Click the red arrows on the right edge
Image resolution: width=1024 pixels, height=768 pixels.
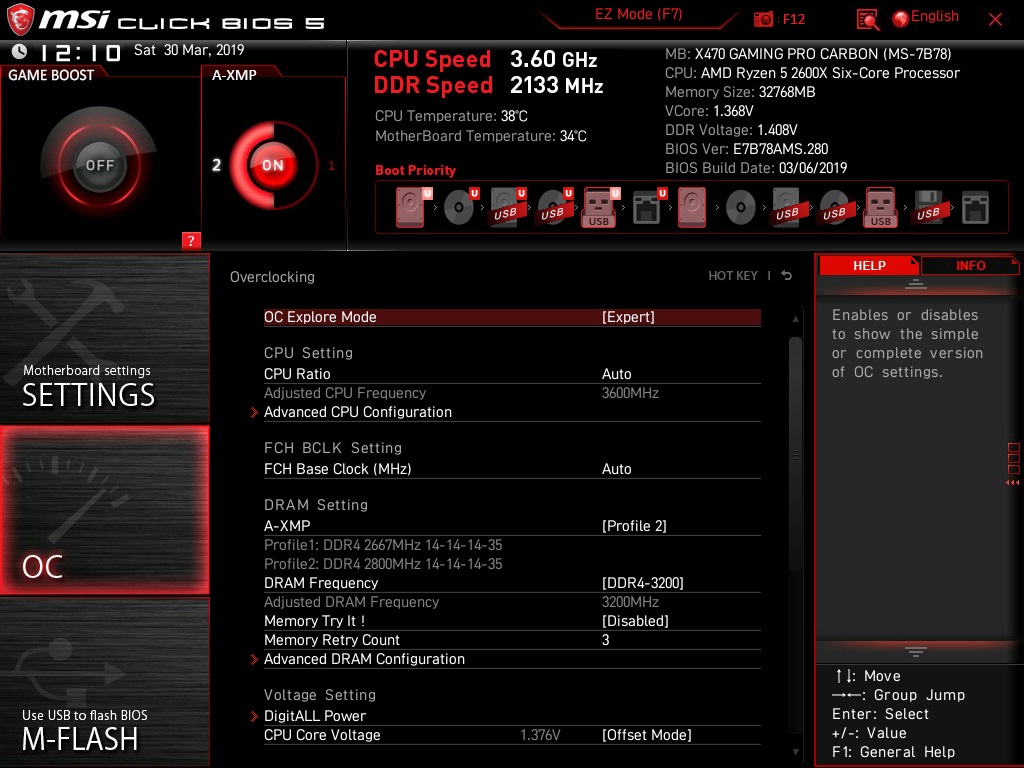point(1013,483)
